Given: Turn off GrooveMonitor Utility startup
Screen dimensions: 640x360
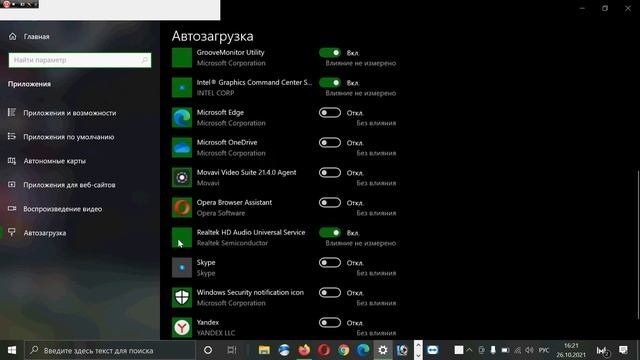Looking at the screenshot, I should pos(330,53).
